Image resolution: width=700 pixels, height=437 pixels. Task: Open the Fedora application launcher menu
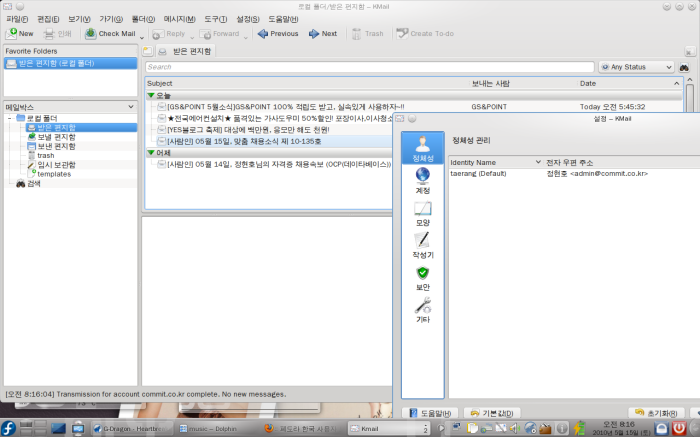[8, 428]
